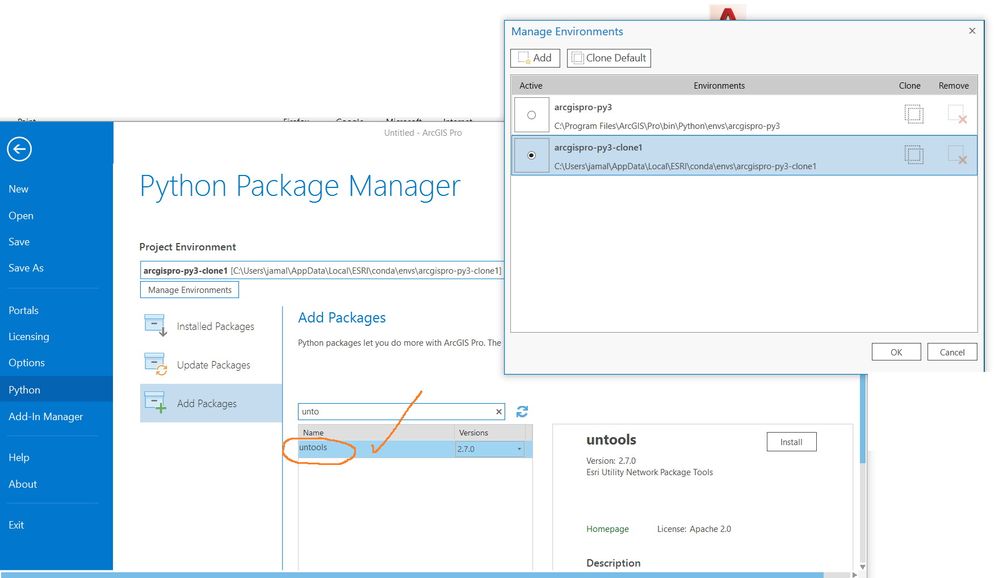
Task: Click the Environments column header
Action: (719, 85)
